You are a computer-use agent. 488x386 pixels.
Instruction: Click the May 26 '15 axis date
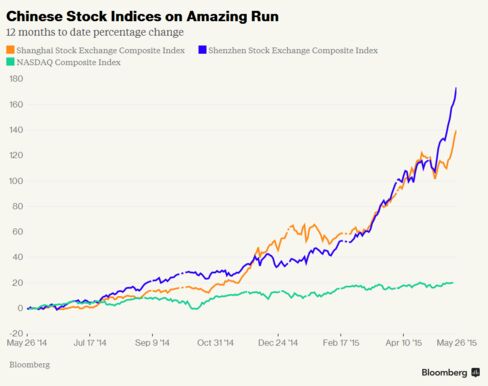pyautogui.click(x=457, y=343)
